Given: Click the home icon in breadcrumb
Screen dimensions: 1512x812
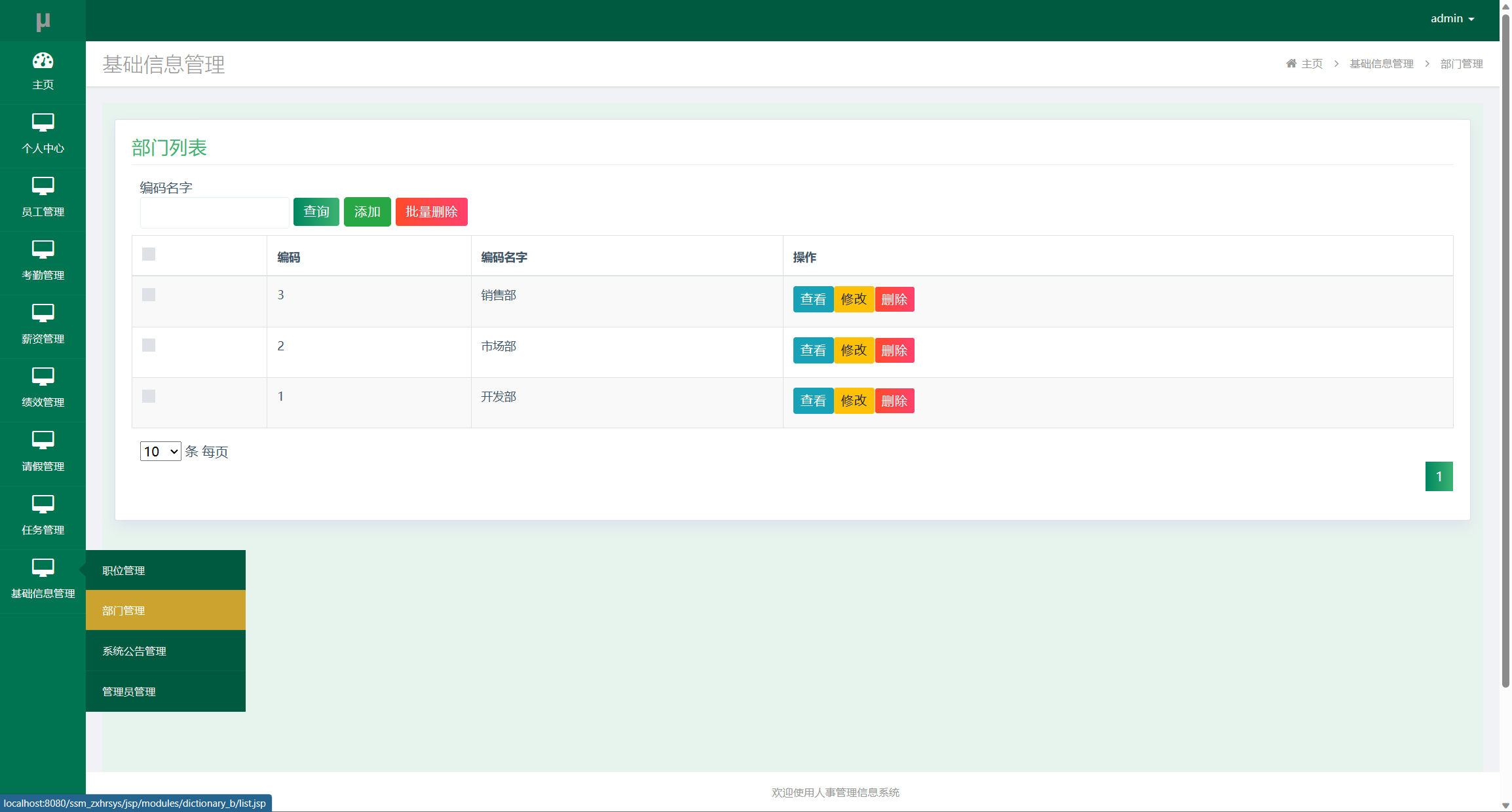Looking at the screenshot, I should [x=1291, y=64].
